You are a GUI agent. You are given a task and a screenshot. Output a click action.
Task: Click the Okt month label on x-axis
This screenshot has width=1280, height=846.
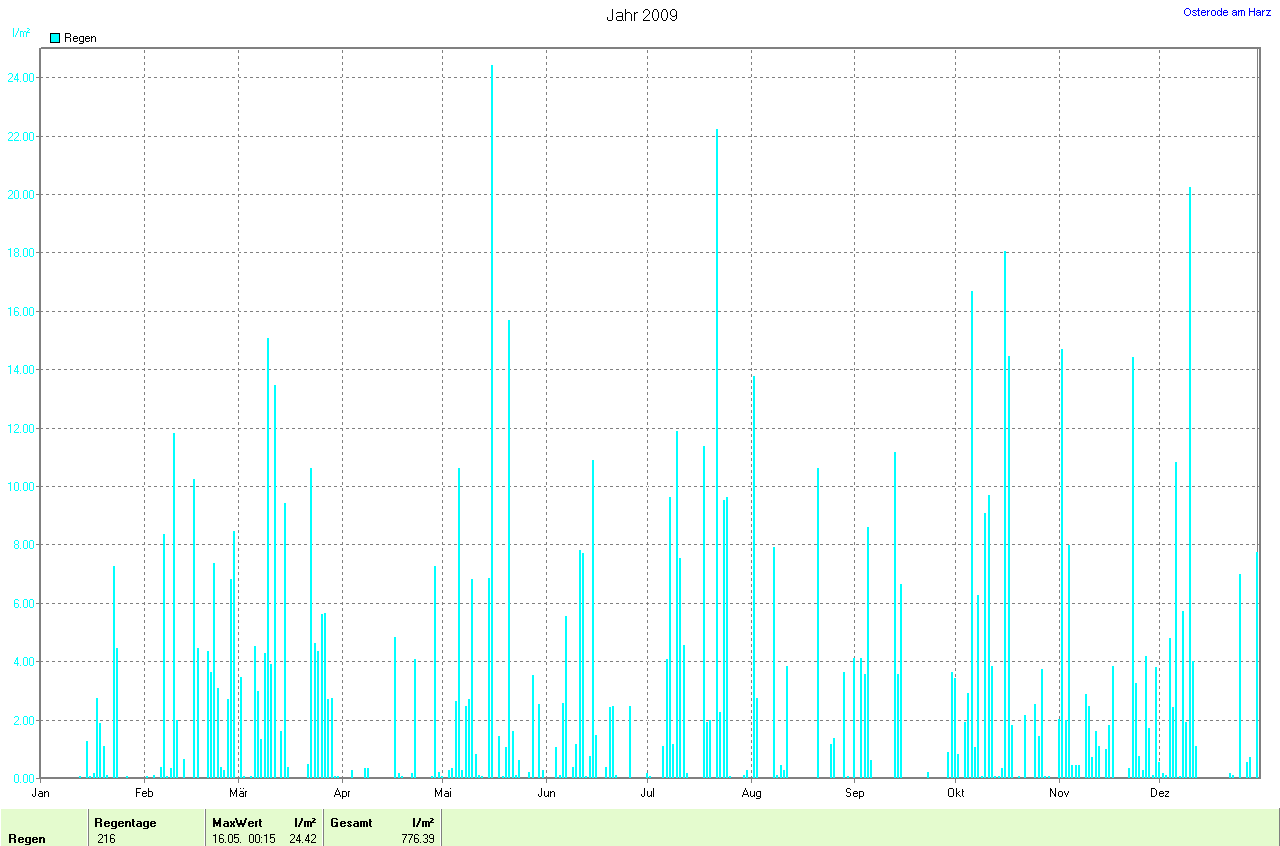[956, 794]
